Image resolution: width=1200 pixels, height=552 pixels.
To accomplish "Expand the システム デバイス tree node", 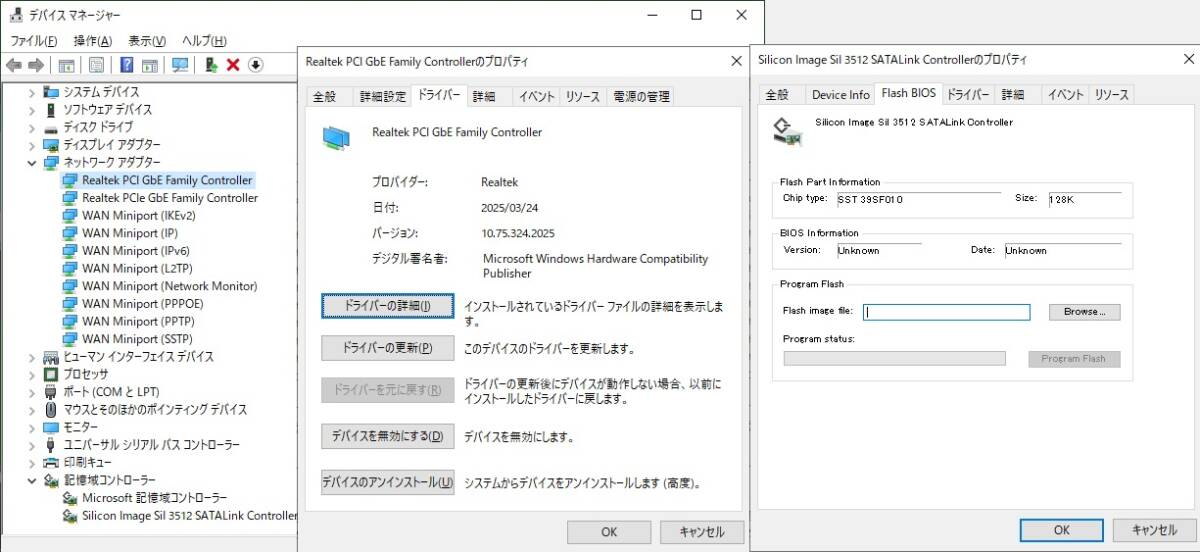I will [32, 92].
